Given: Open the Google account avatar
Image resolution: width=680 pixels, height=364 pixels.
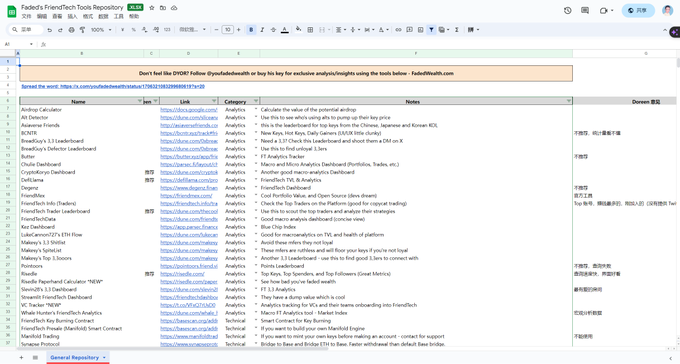Looking at the screenshot, I should coord(667,10).
